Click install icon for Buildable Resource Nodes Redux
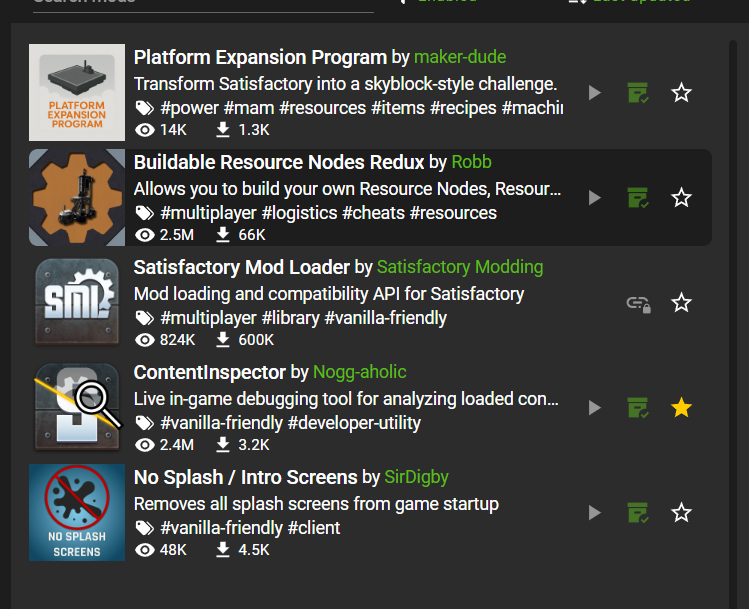Screen dimensions: 749x609 pos(638,198)
